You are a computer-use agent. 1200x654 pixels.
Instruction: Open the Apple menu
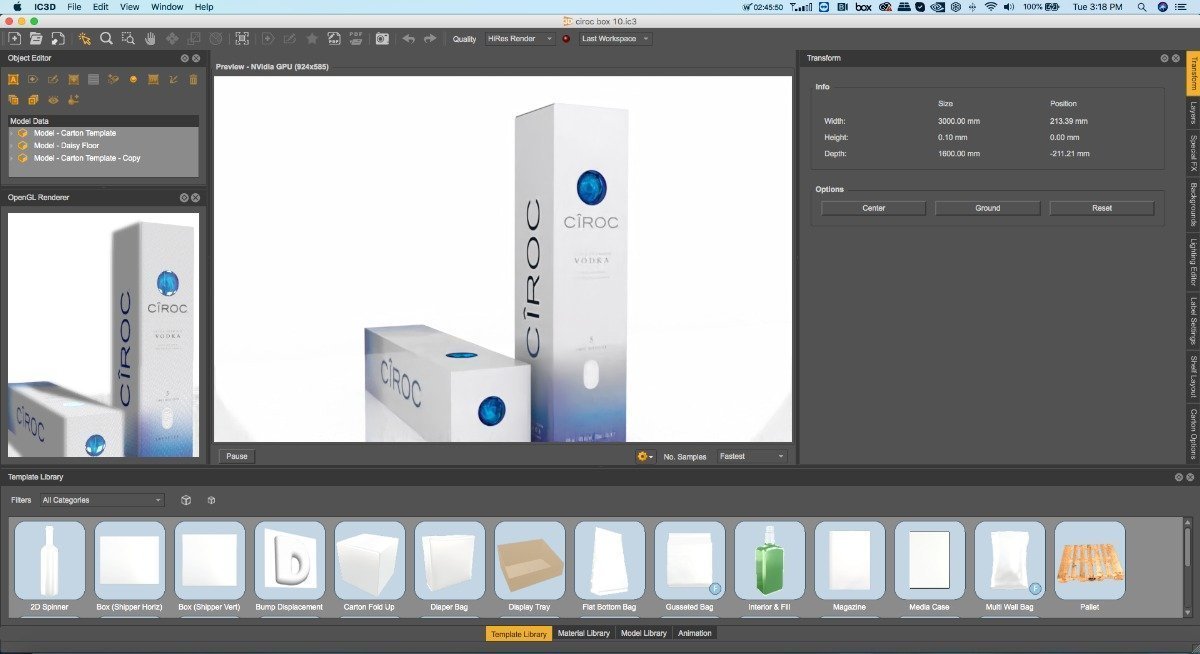pos(17,7)
